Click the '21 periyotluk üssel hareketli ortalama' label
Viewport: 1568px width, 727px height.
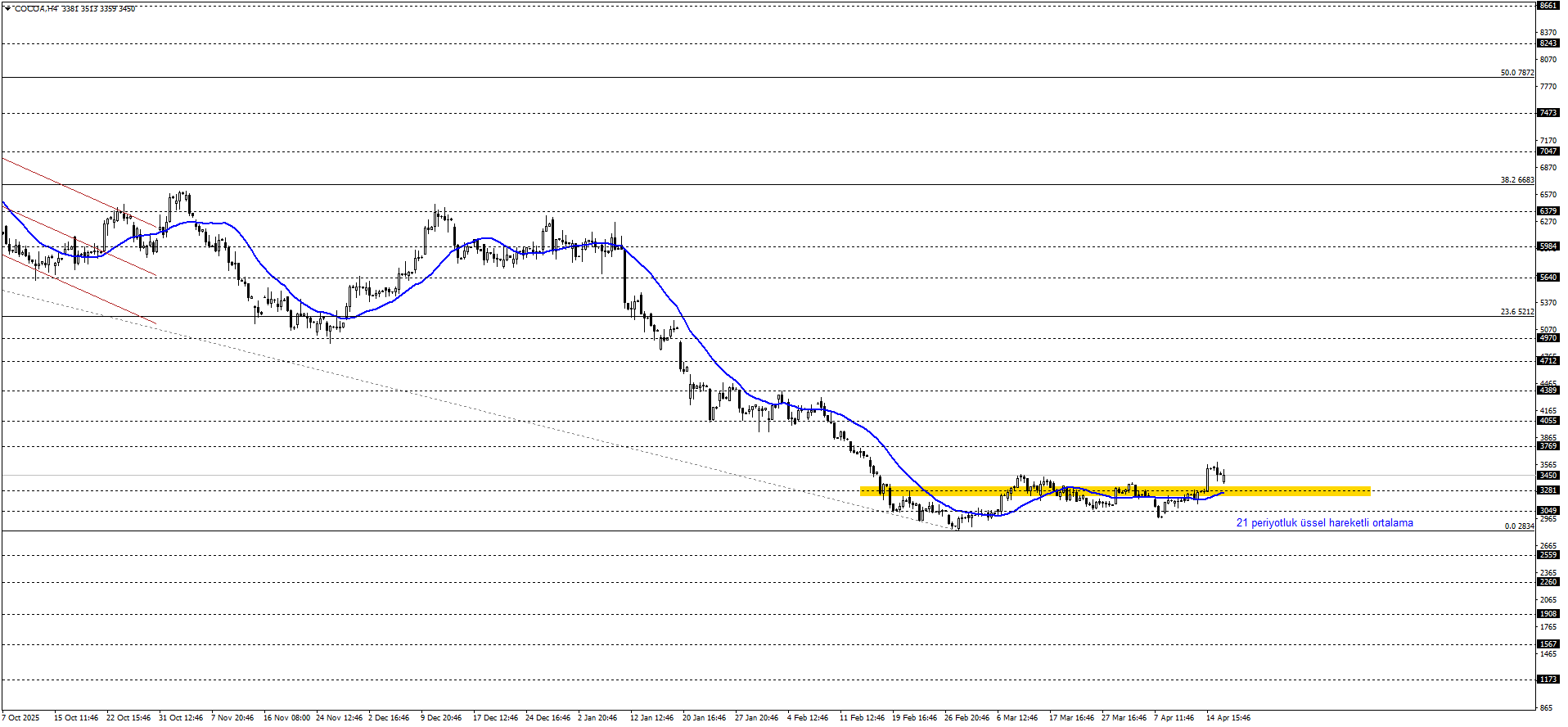pos(1324,523)
